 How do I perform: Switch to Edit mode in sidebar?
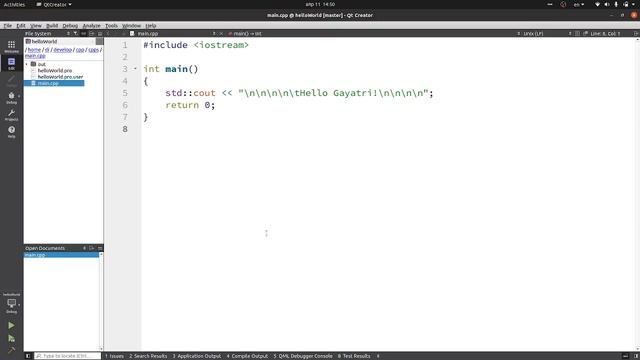[11, 63]
